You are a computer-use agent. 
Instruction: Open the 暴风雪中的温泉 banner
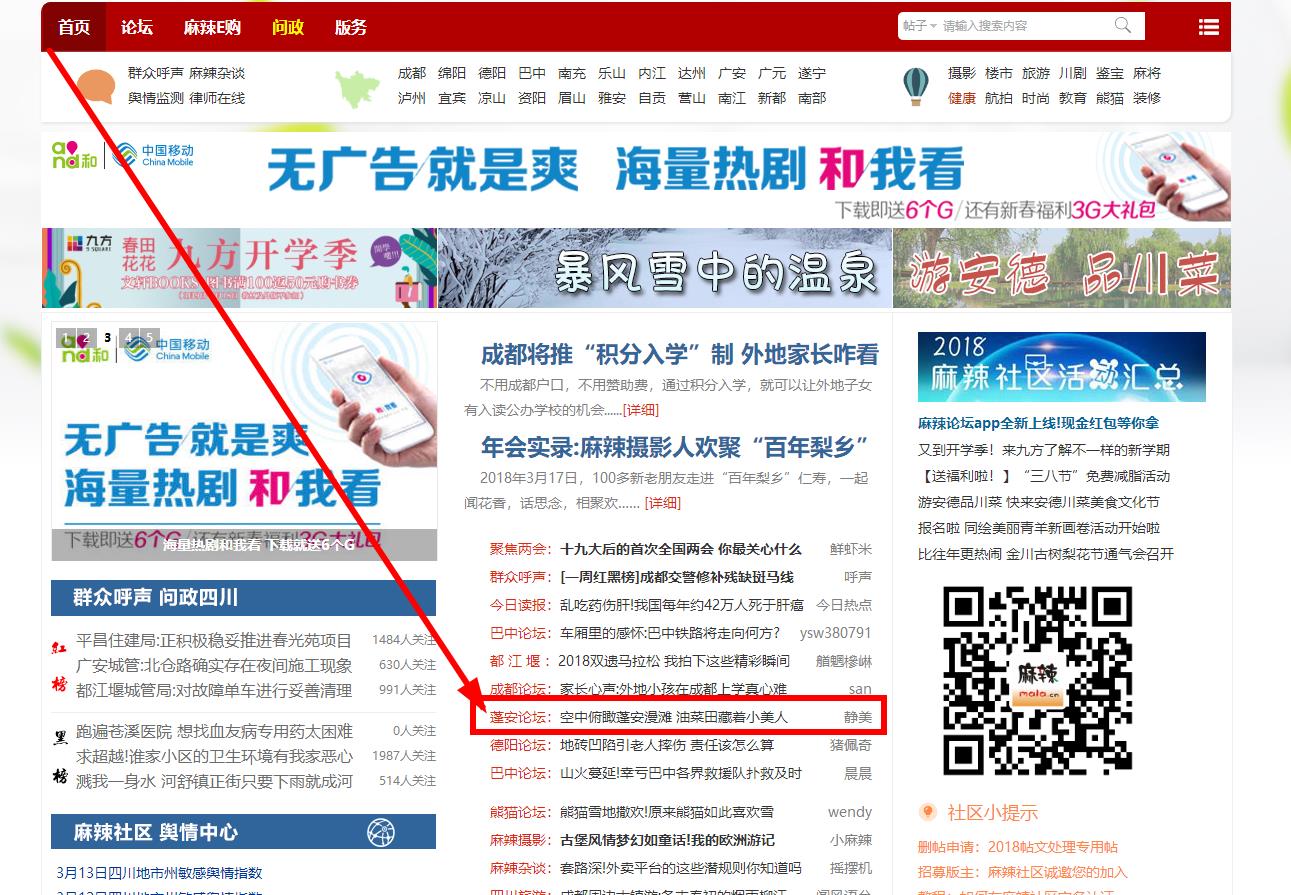[665, 268]
